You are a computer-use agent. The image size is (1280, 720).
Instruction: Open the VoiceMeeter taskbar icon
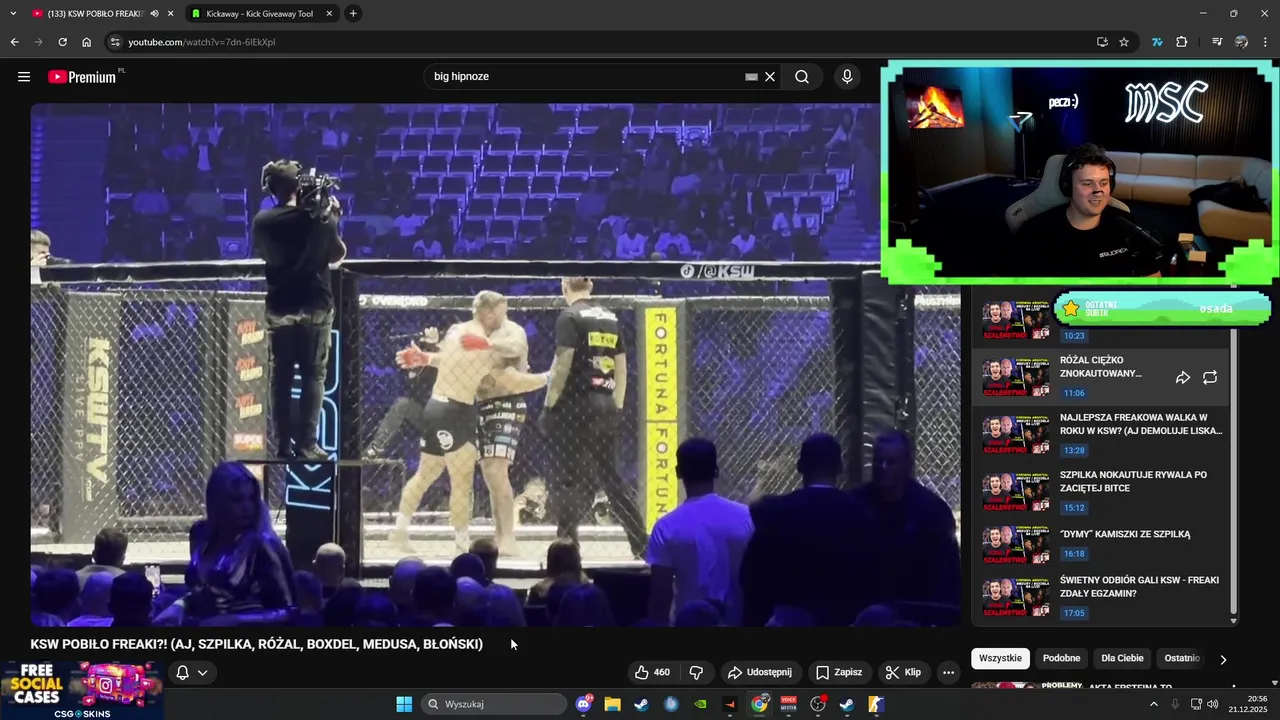point(789,704)
